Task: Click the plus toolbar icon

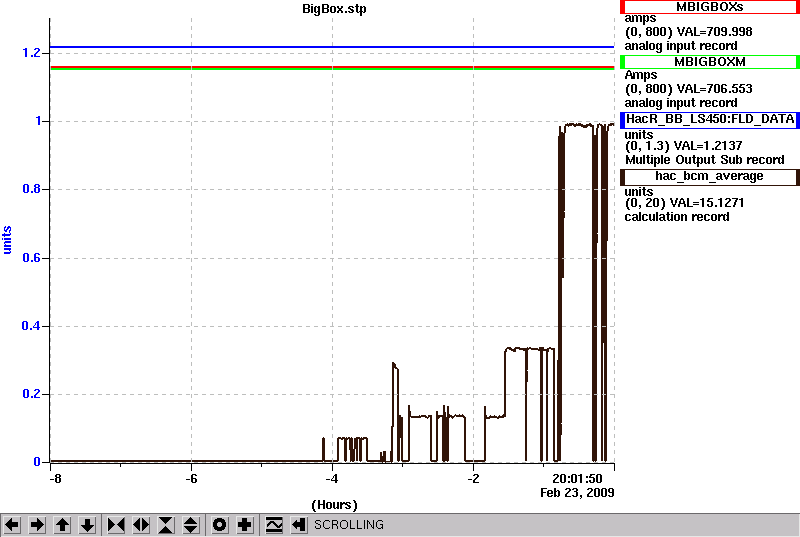Action: 245,525
